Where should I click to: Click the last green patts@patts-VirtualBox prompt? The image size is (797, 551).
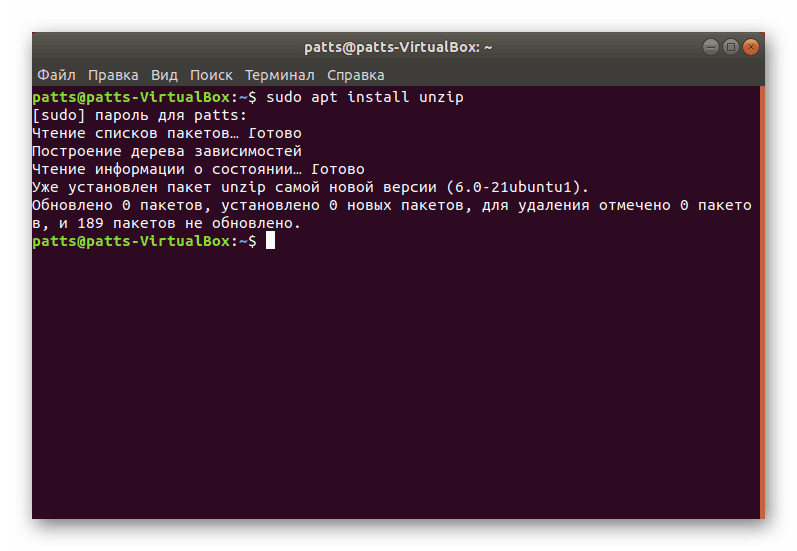[x=131, y=242]
